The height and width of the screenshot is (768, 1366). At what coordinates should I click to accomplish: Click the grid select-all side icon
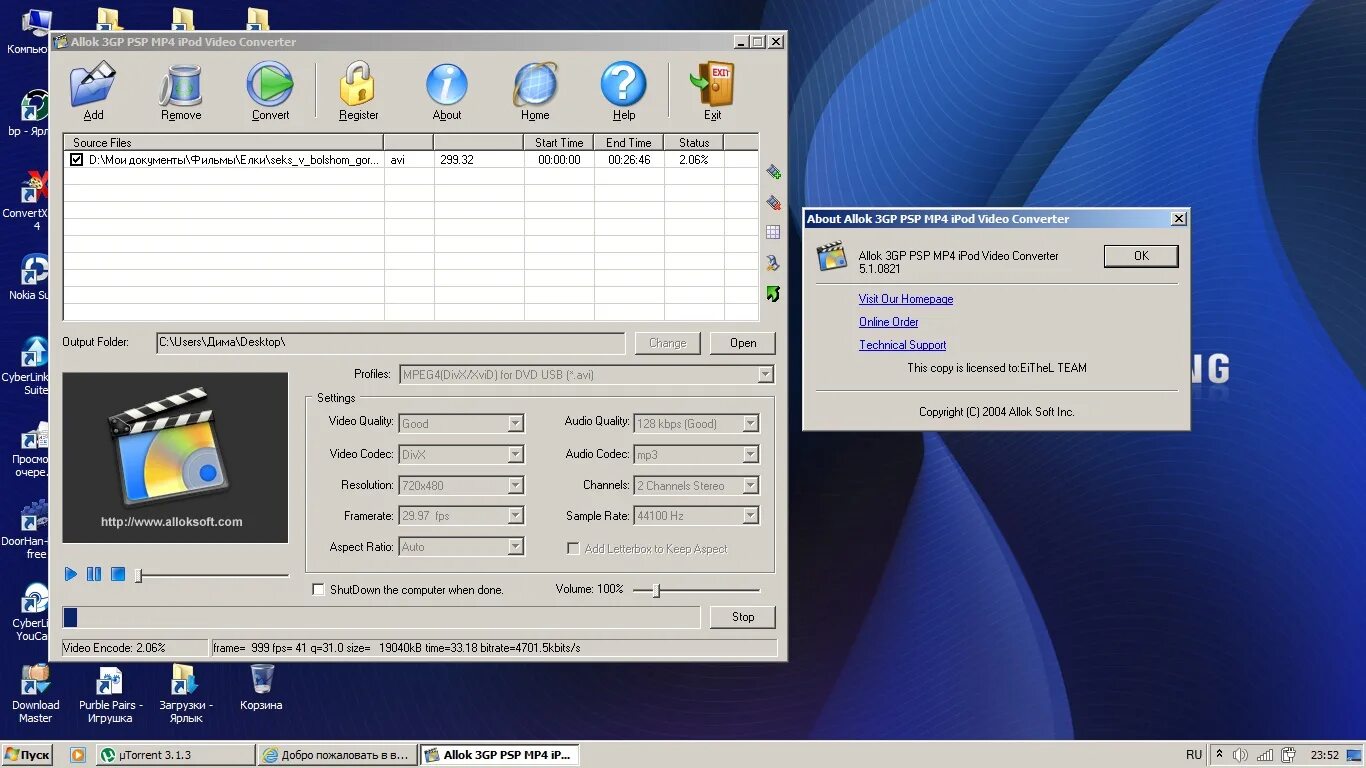pos(773,232)
